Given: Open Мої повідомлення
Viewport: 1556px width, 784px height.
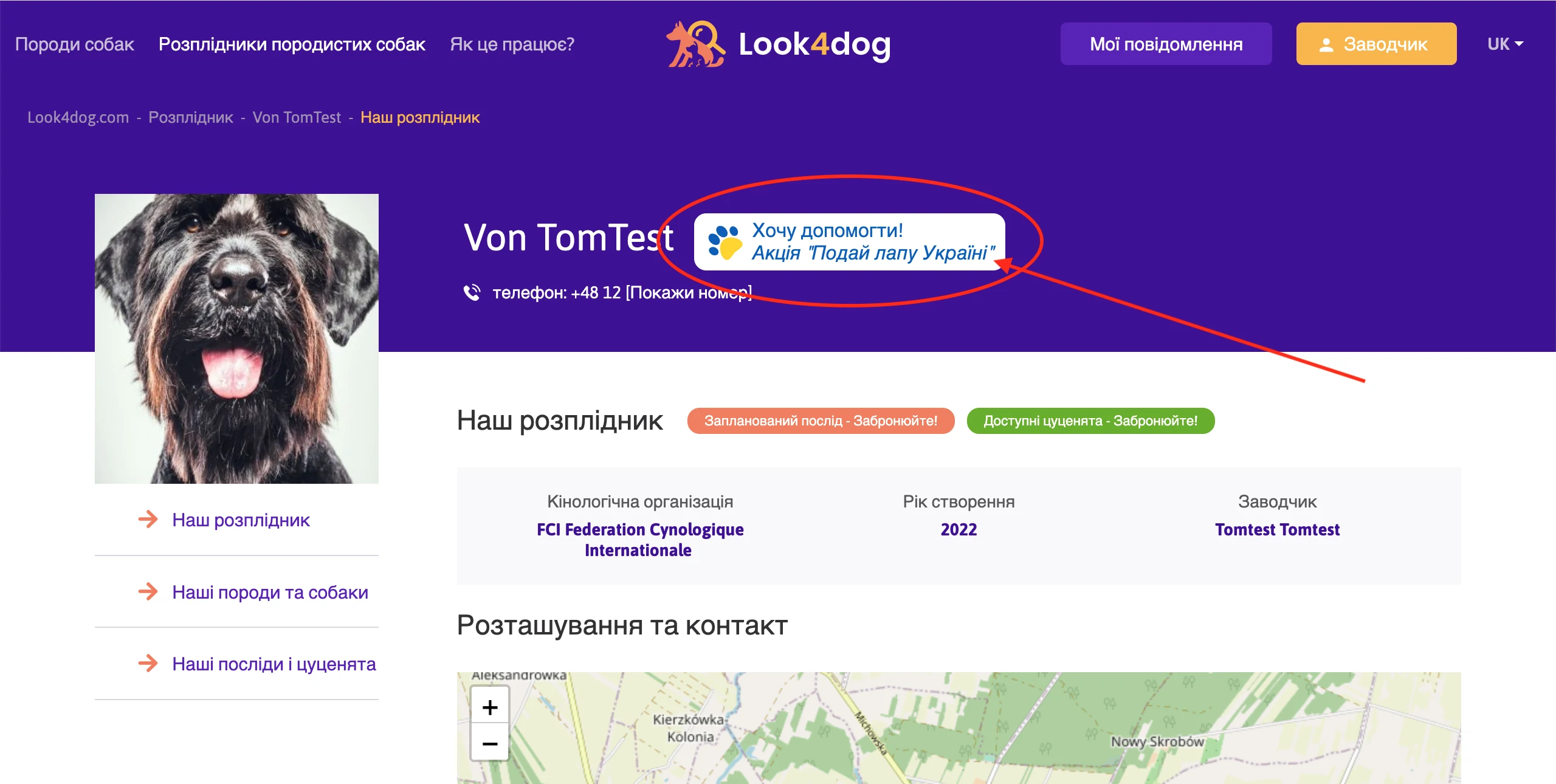Looking at the screenshot, I should pos(1166,43).
